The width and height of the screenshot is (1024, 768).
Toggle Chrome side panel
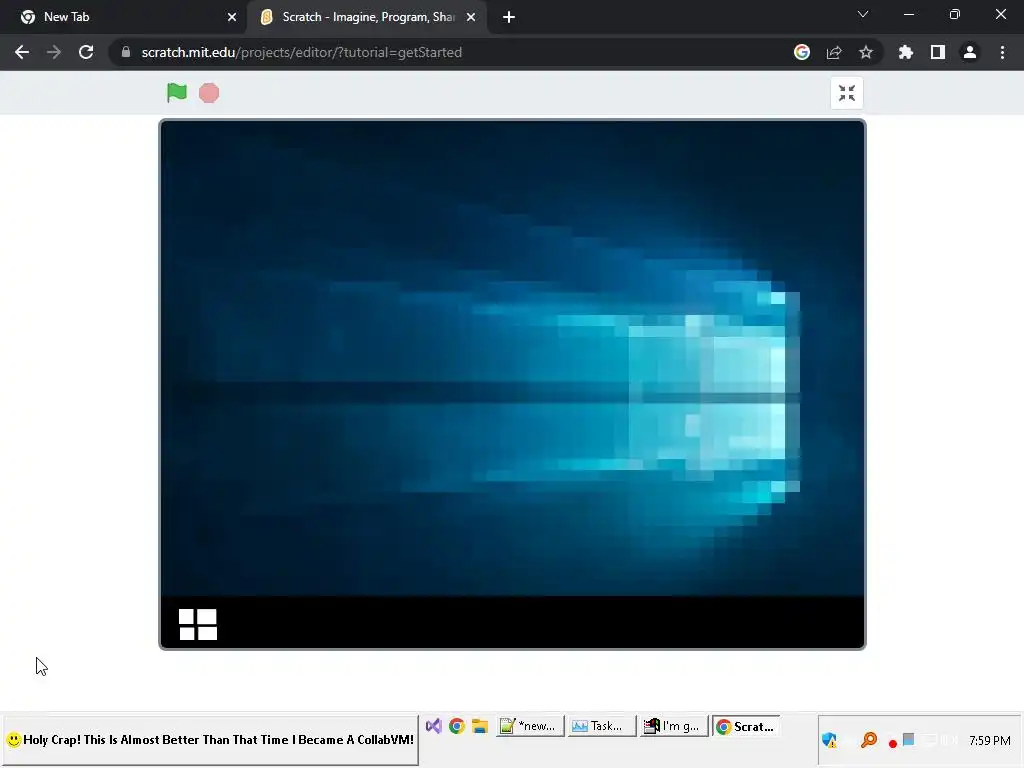[x=938, y=52]
